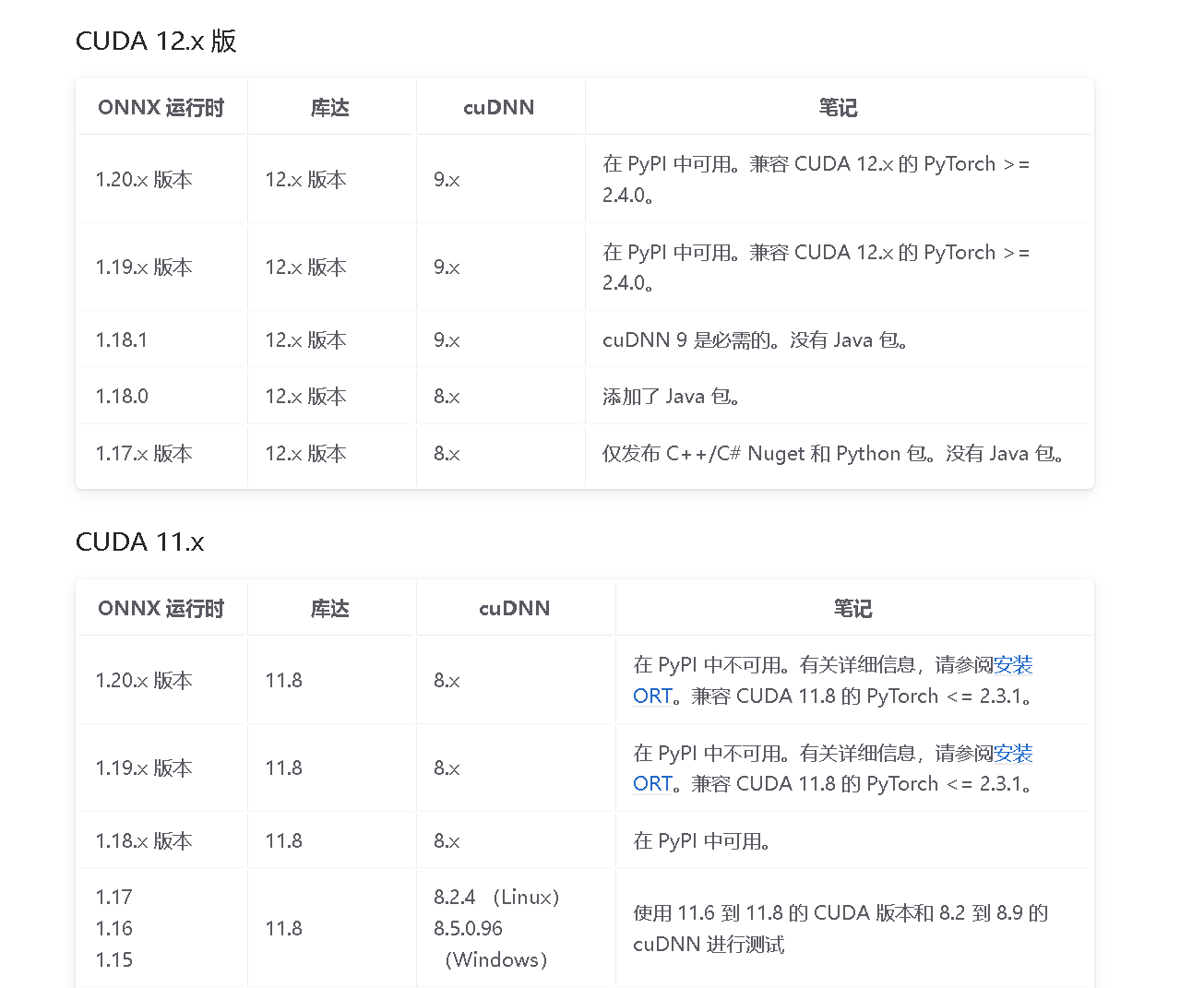Select the 1.15 version label in the last row
The height and width of the screenshot is (988, 1204).
click(x=113, y=959)
